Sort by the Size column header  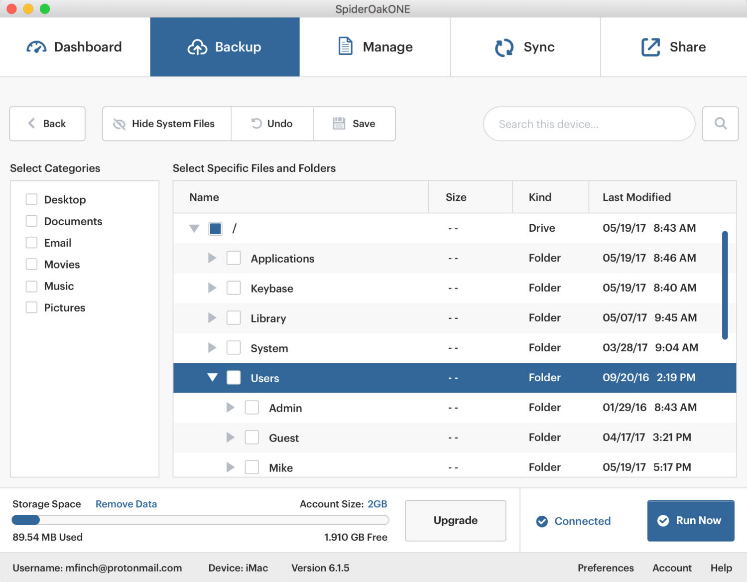click(x=471, y=197)
